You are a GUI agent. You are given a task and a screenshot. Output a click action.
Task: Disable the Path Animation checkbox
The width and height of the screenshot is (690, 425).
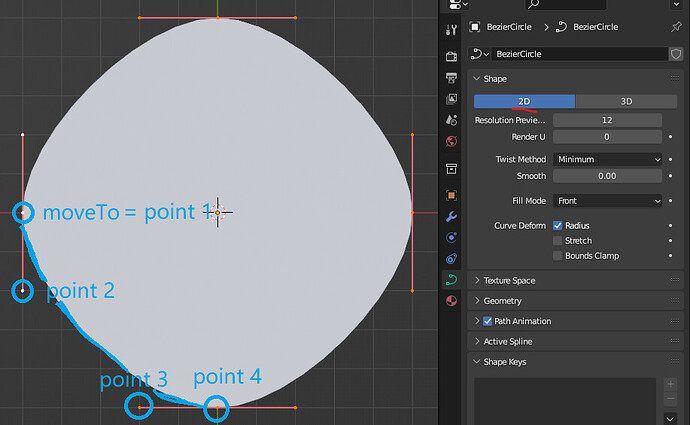(x=487, y=321)
